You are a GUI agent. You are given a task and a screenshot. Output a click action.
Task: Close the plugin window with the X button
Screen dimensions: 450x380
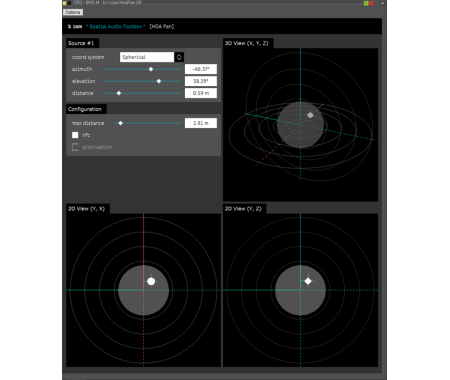(x=382, y=3)
